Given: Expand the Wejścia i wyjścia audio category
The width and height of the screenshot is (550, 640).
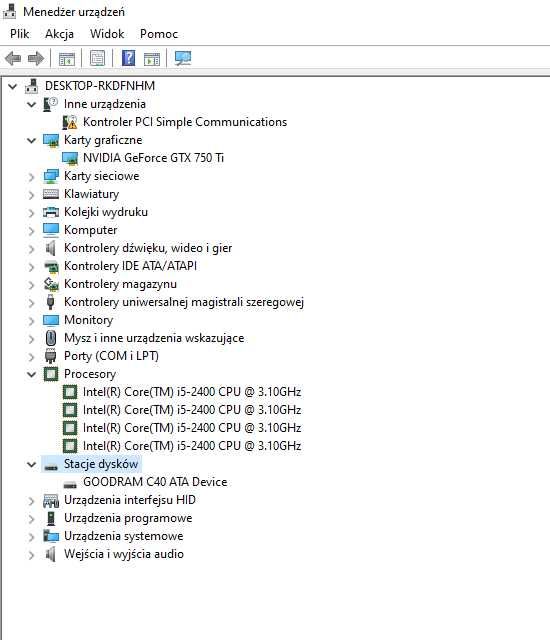Looking at the screenshot, I should pos(31,555).
